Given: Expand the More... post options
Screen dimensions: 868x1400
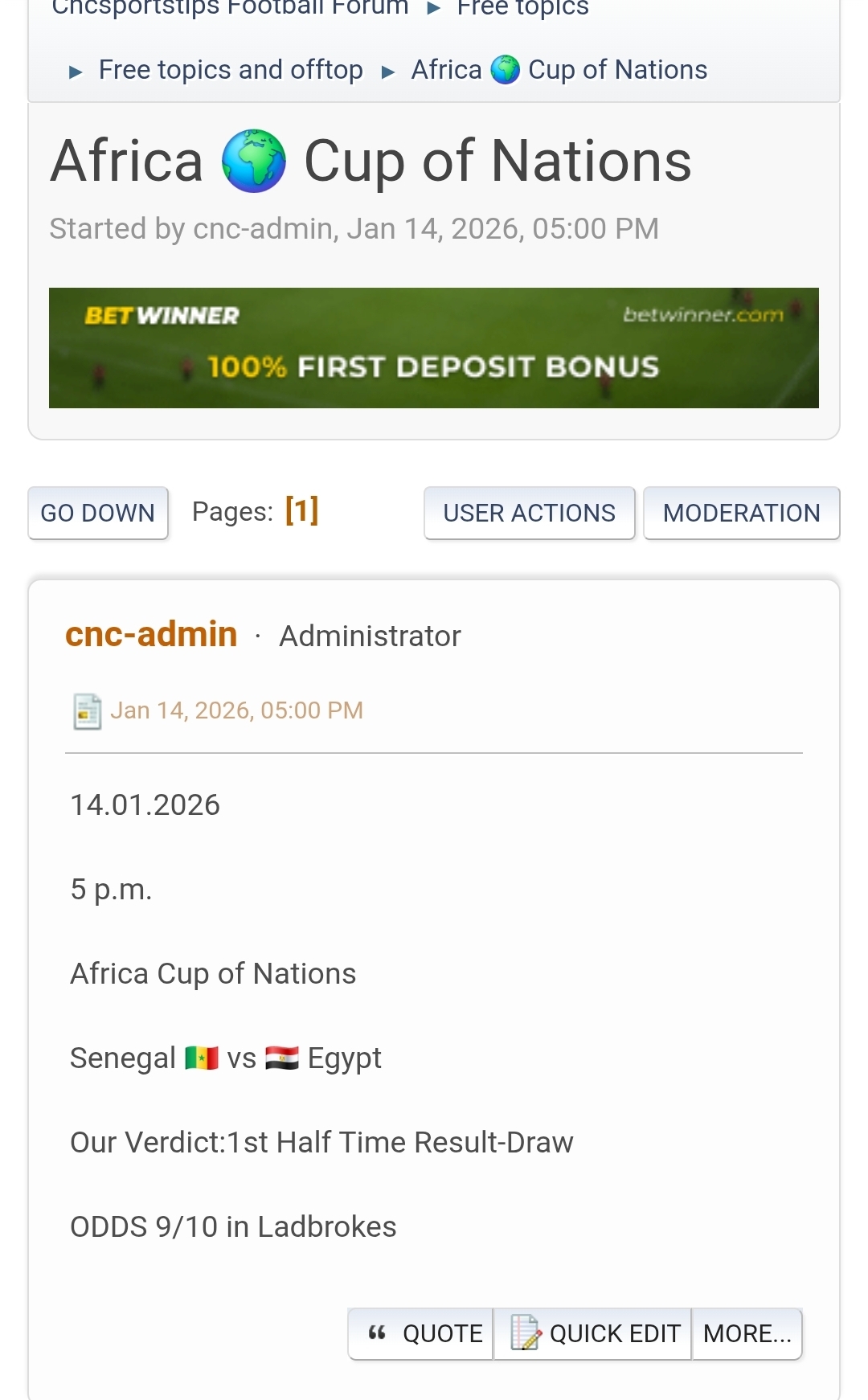Looking at the screenshot, I should click(x=747, y=1333).
